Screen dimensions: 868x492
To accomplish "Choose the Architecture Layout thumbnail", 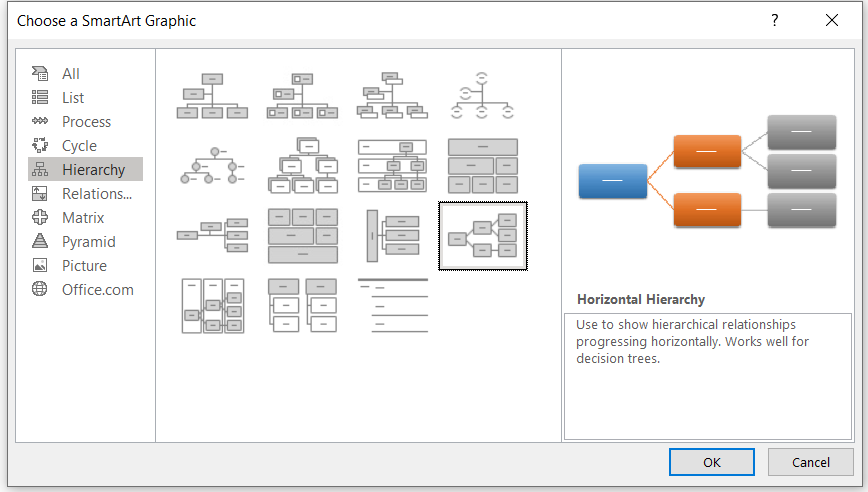I will pos(302,236).
